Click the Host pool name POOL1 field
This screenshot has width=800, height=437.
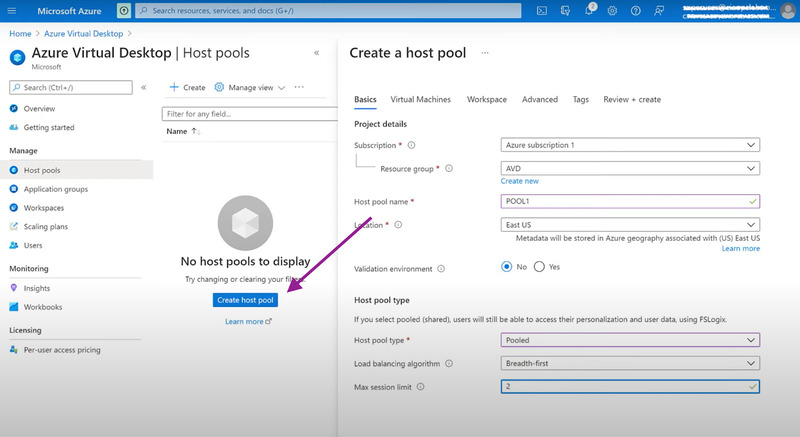[x=630, y=201]
